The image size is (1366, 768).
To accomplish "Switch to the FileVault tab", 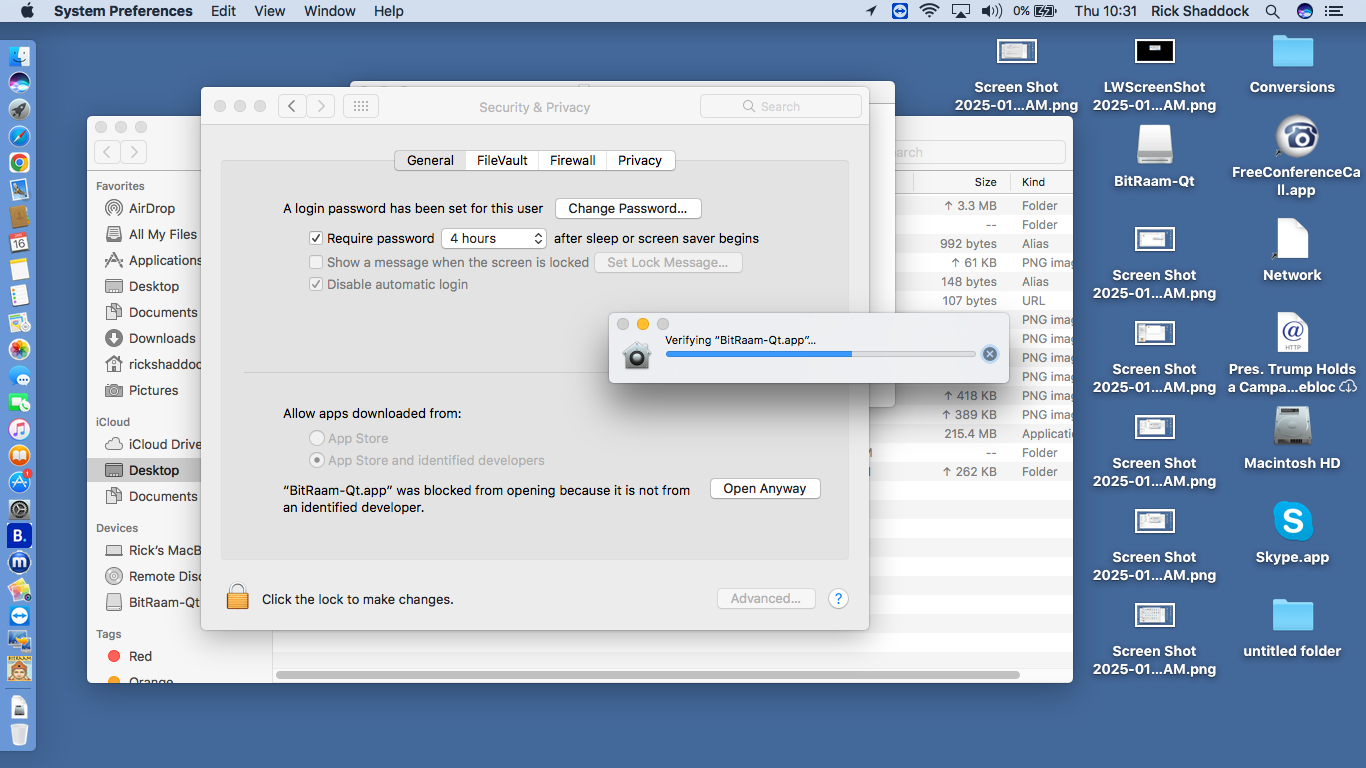I will tap(502, 160).
